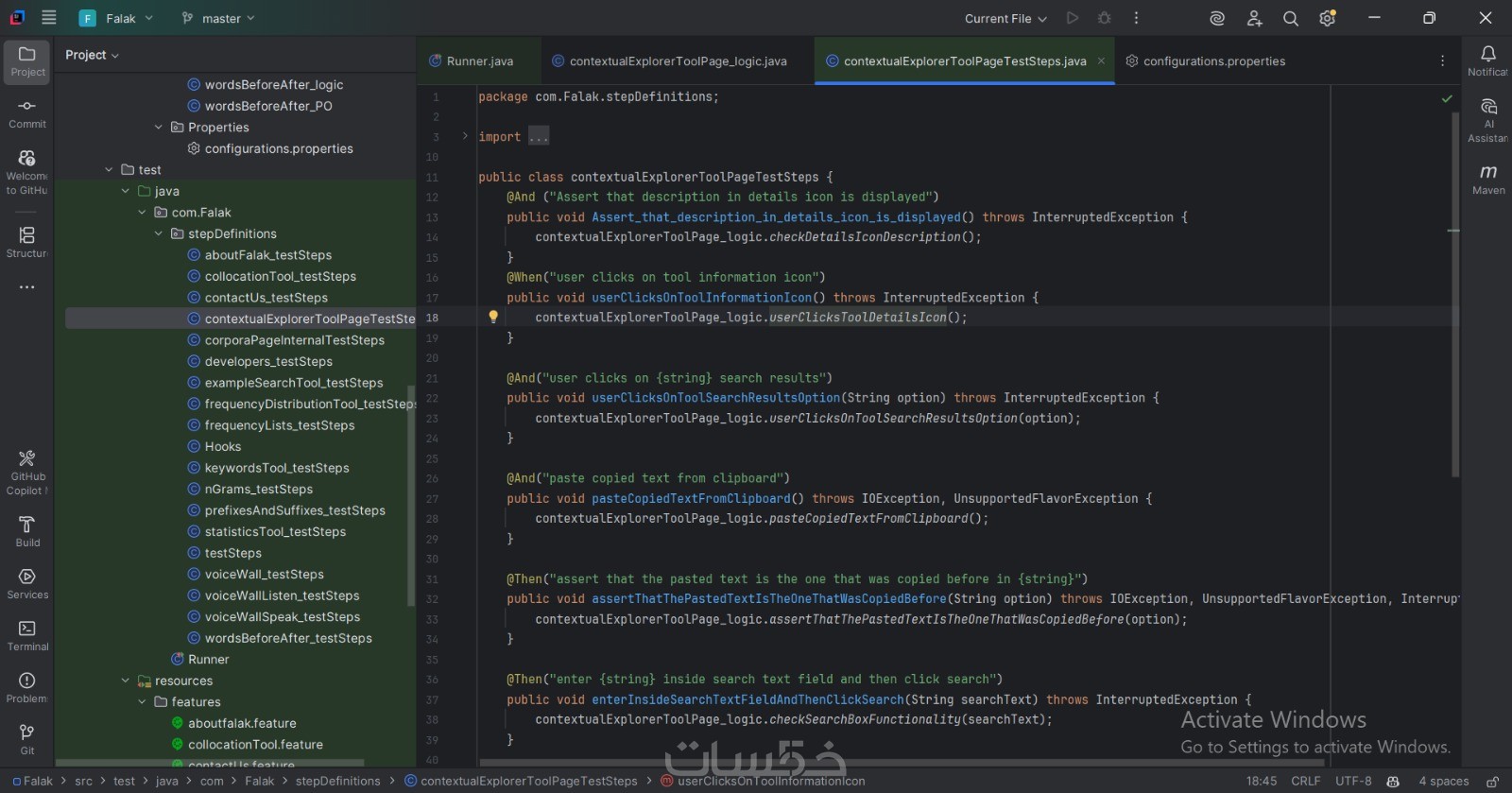This screenshot has width=1512, height=793.
Task: Click the Search Everywhere magnifier icon
Action: (x=1290, y=18)
